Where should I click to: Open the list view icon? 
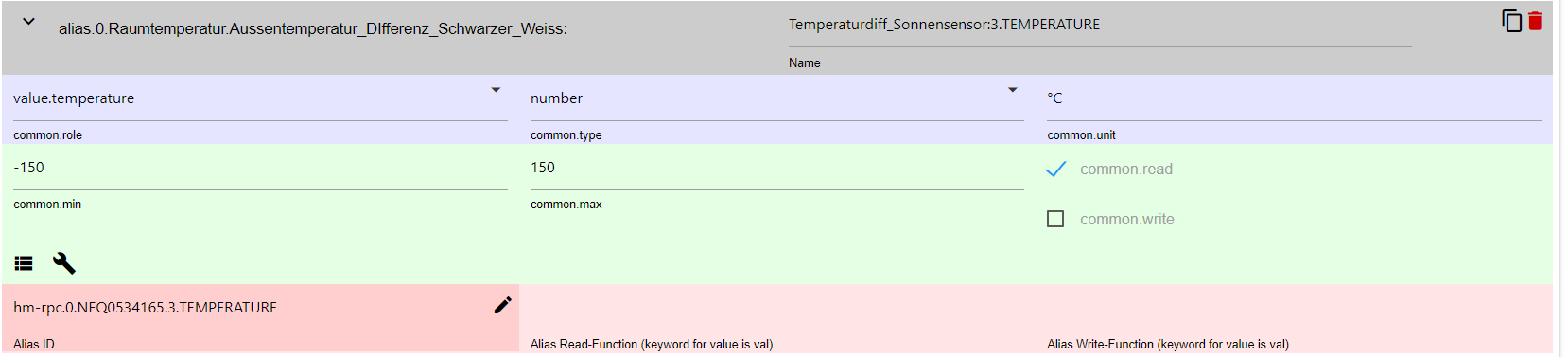[x=24, y=263]
